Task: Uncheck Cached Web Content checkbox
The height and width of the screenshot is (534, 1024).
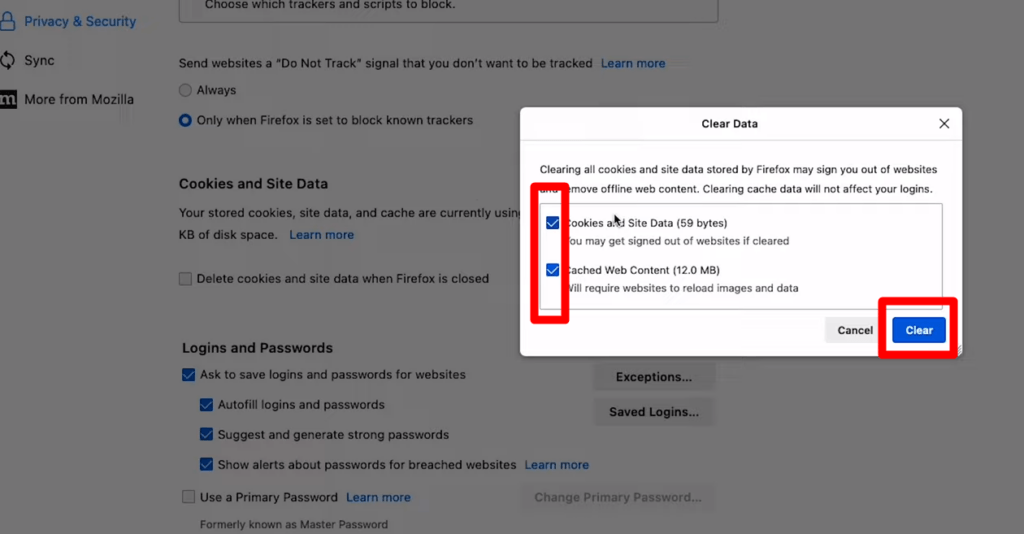Action: 552,270
